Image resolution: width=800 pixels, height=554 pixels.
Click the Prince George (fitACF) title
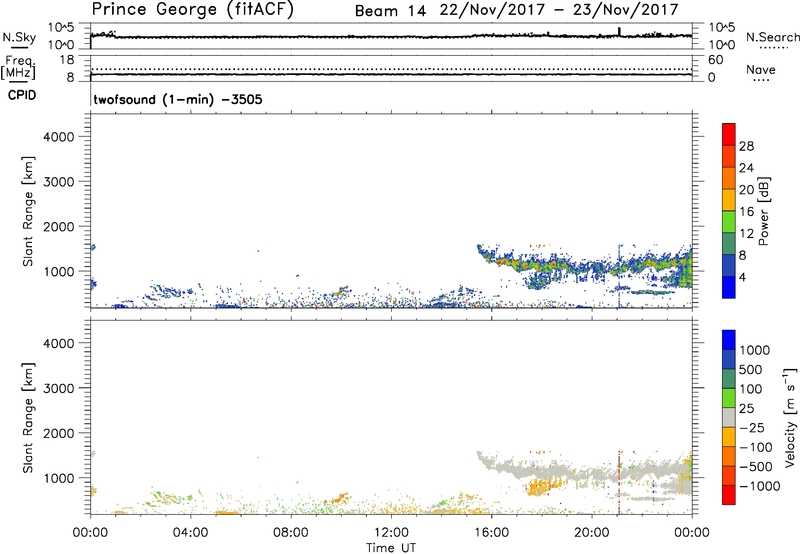coord(192,9)
